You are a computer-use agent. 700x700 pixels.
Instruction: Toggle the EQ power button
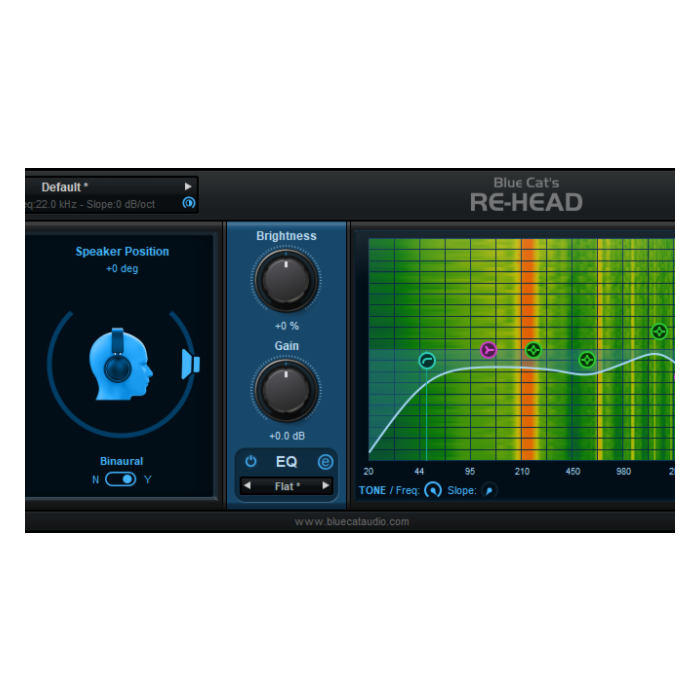point(251,461)
